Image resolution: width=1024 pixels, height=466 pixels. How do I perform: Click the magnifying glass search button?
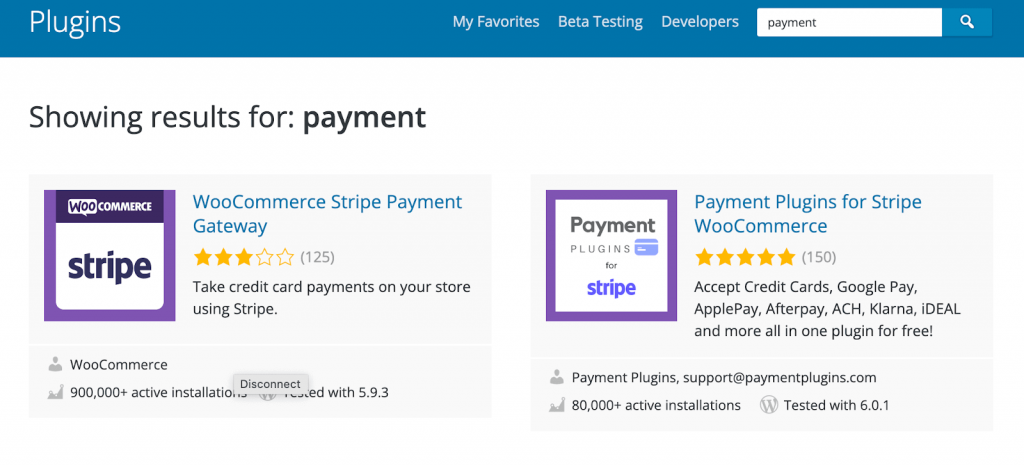tap(966, 22)
